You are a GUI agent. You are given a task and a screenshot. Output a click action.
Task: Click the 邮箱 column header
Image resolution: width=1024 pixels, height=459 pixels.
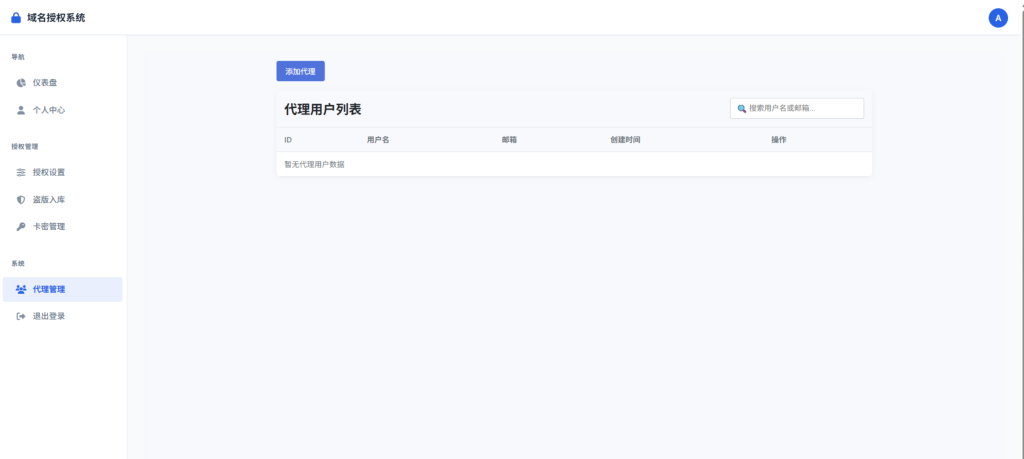pyautogui.click(x=509, y=140)
